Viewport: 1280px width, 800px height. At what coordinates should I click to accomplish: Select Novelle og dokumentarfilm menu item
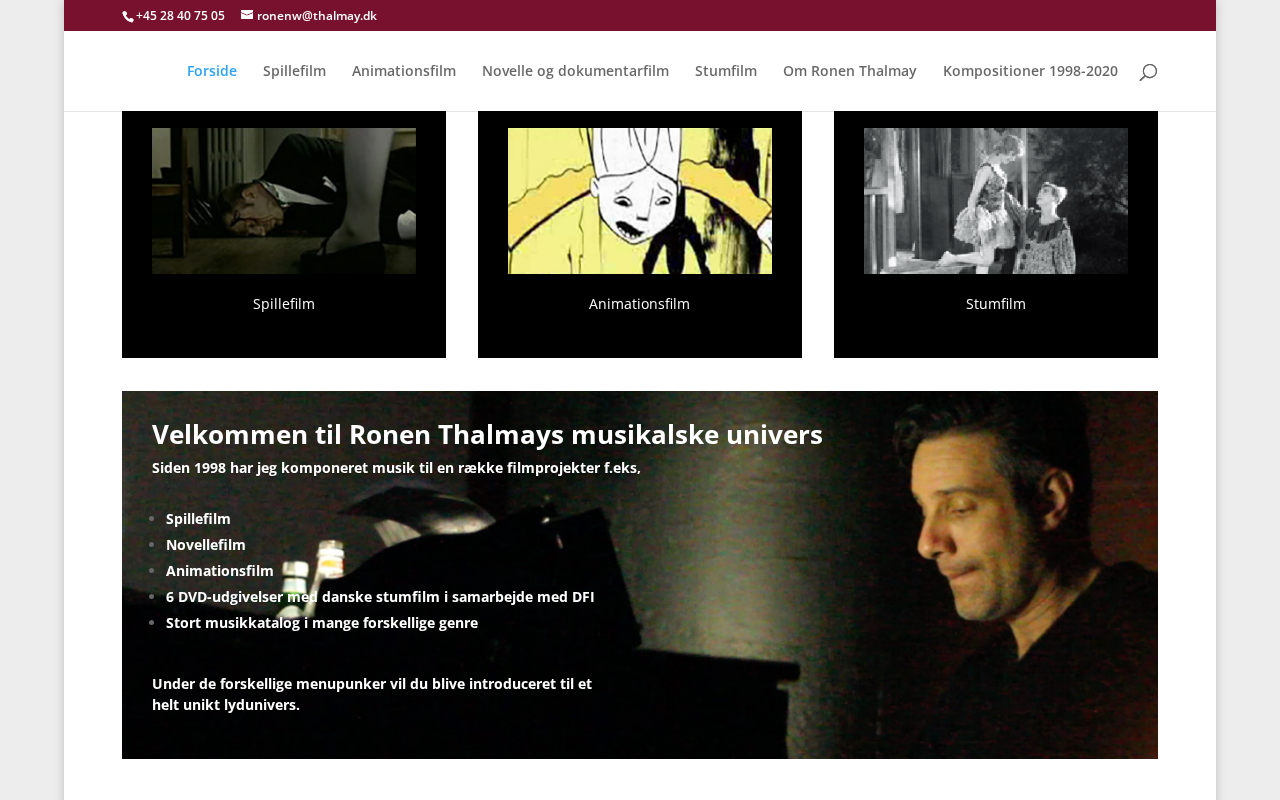(575, 71)
